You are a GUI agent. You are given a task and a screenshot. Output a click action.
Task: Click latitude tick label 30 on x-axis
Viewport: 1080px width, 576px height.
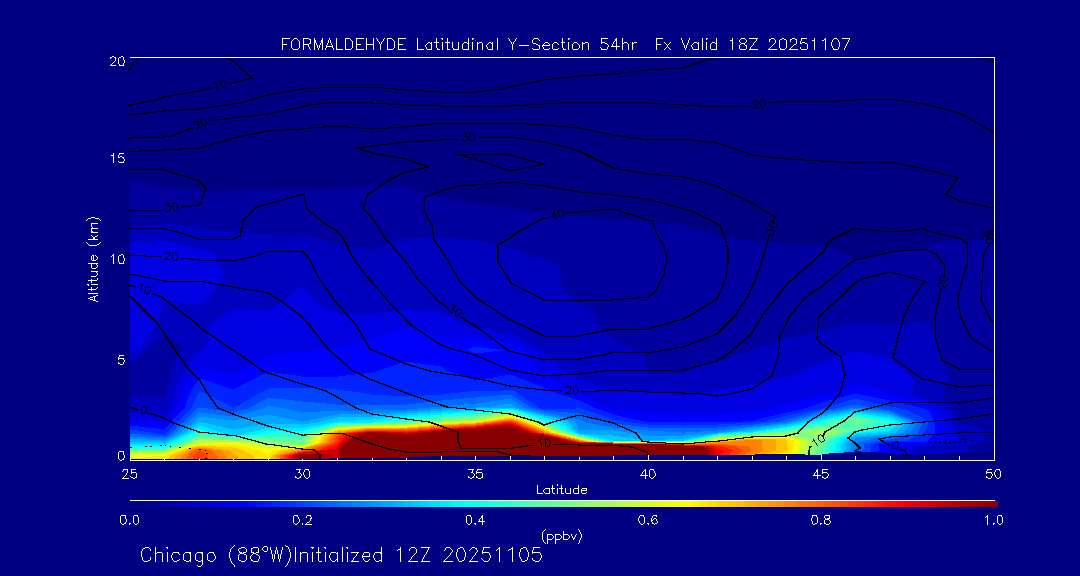302,472
